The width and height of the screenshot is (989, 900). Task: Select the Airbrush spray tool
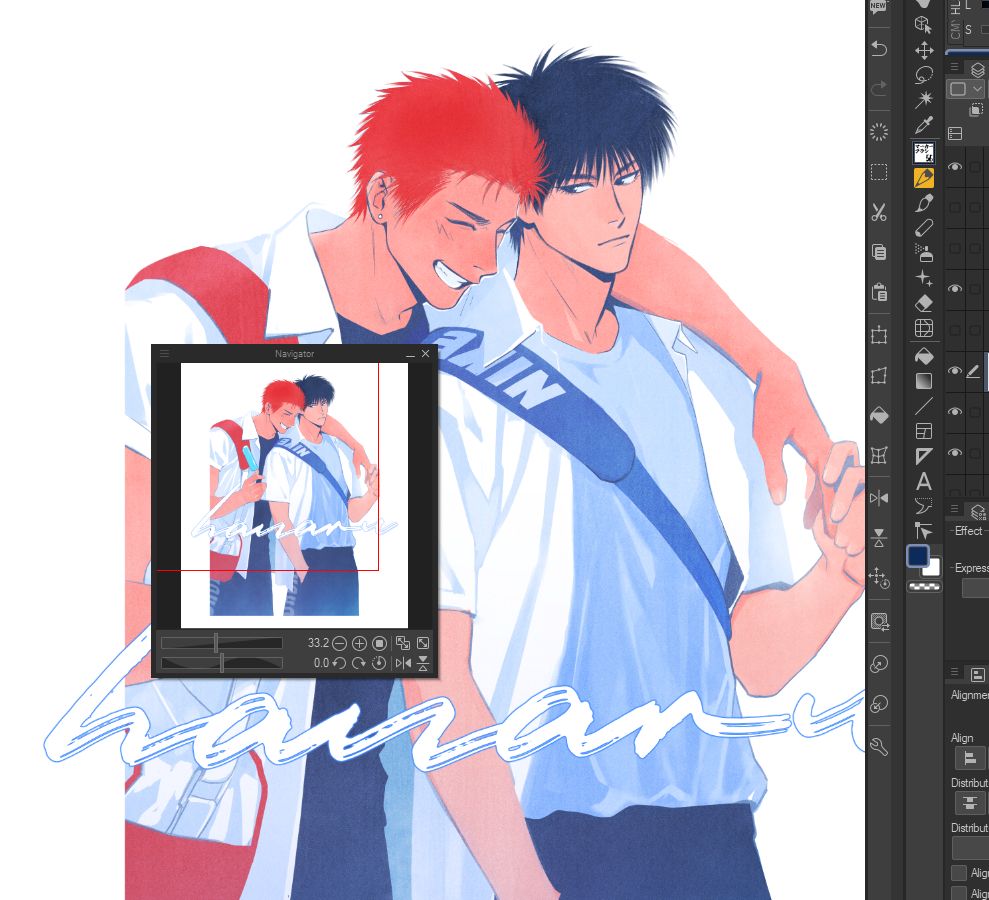924,253
